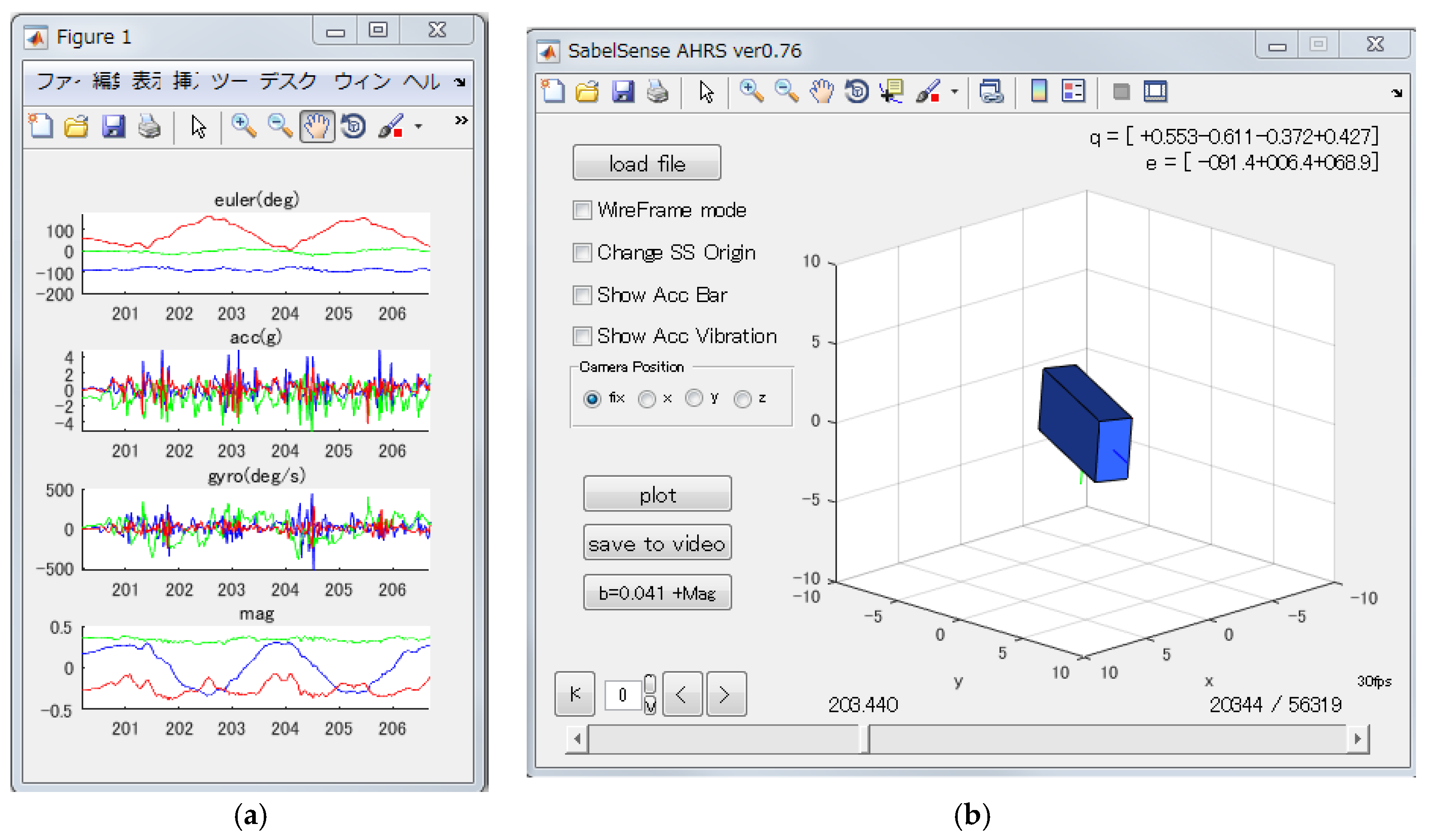
Task: Click Print icon in Figure 1 toolbar
Action: (149, 126)
